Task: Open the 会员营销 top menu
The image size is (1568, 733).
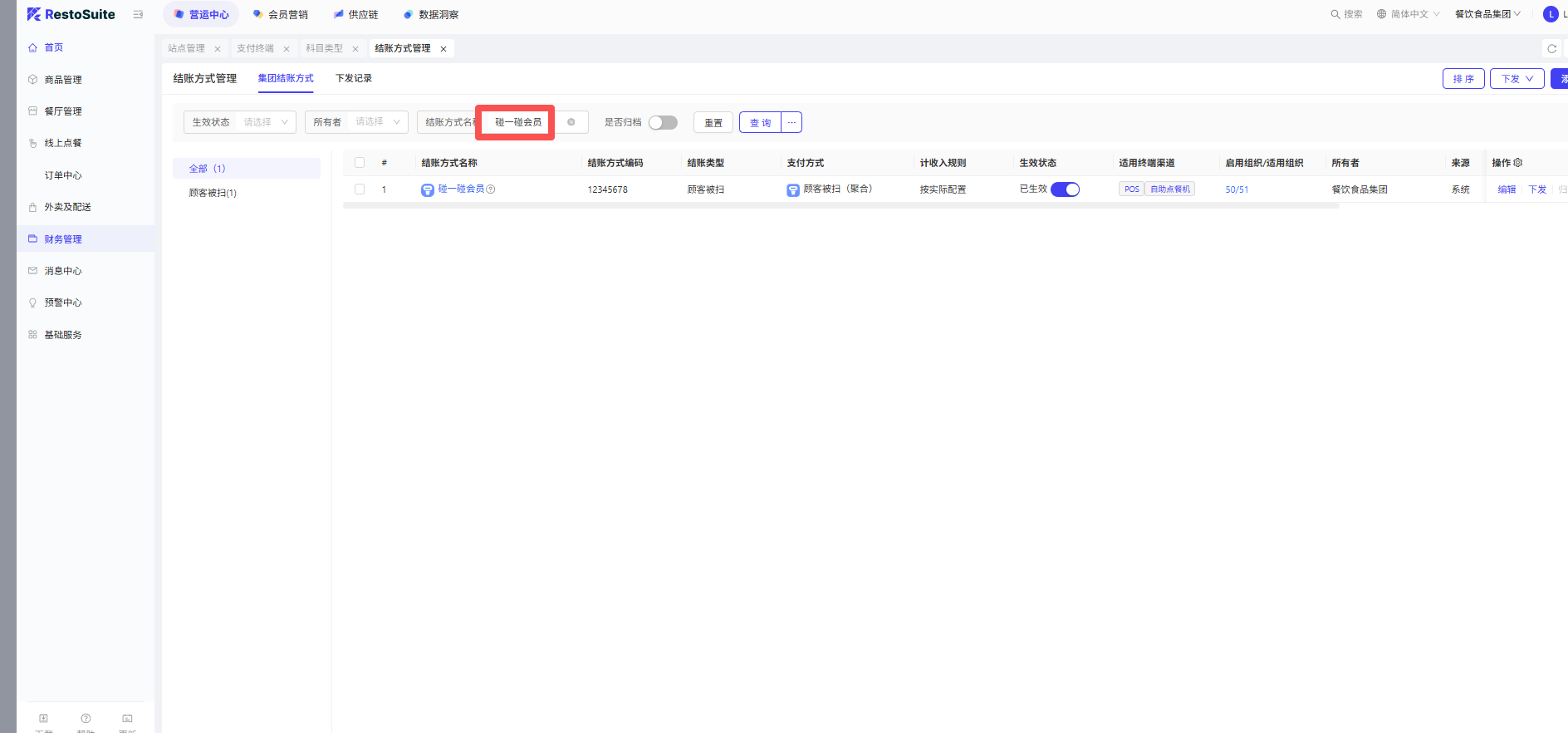Action: tap(280, 14)
